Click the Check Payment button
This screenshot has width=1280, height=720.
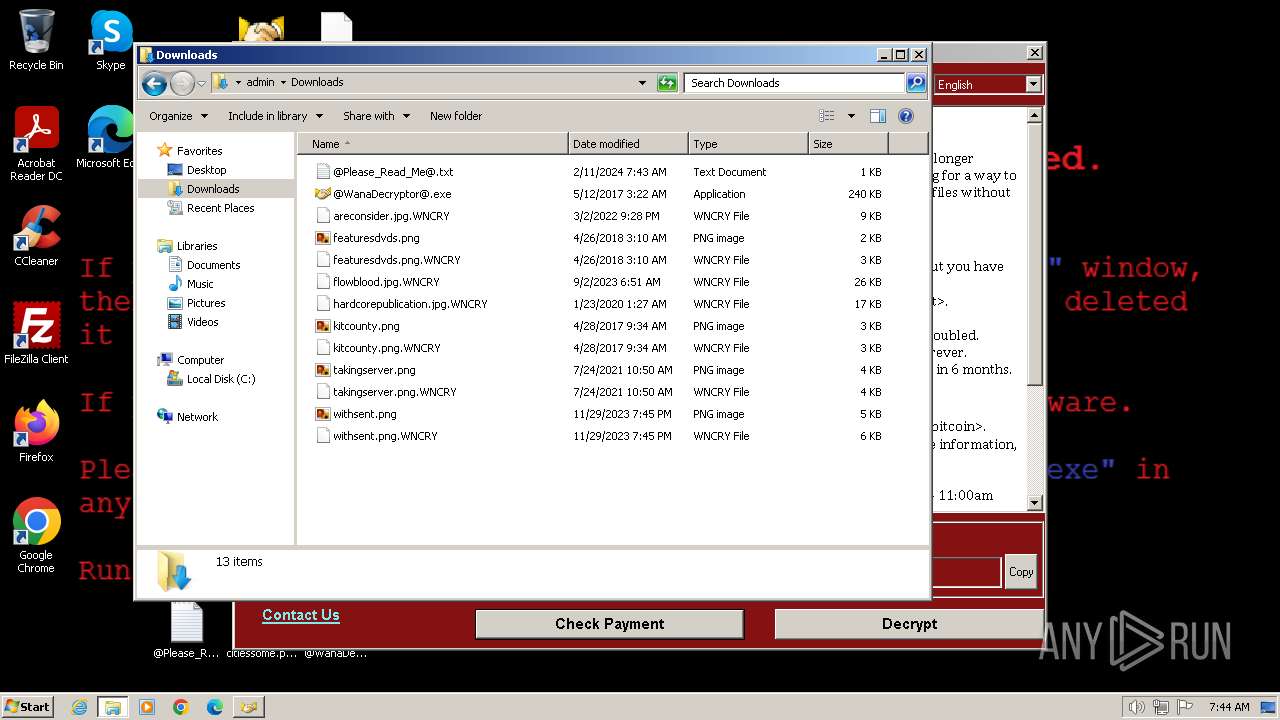coord(609,624)
